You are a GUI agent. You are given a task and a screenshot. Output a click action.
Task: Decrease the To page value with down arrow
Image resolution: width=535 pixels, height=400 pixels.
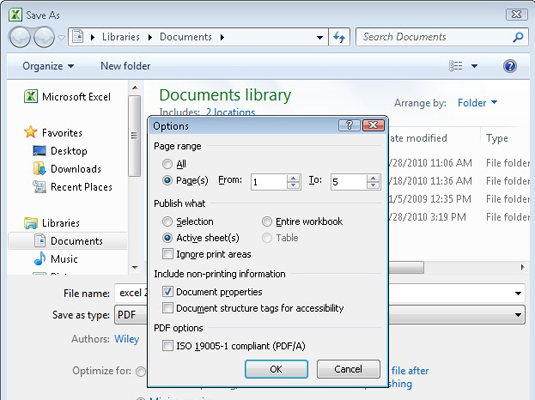click(373, 186)
